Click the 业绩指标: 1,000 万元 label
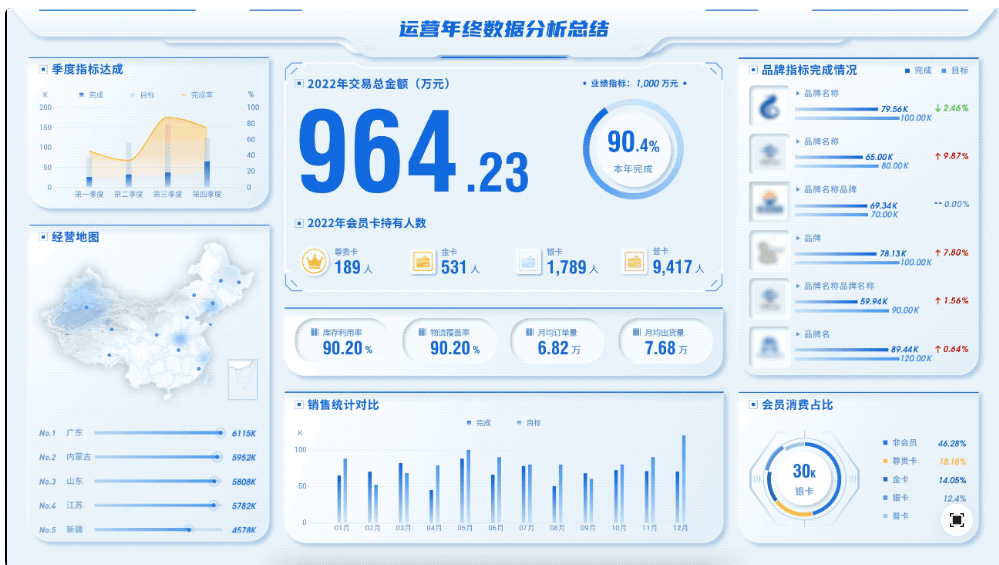The width and height of the screenshot is (999, 565). point(635,83)
